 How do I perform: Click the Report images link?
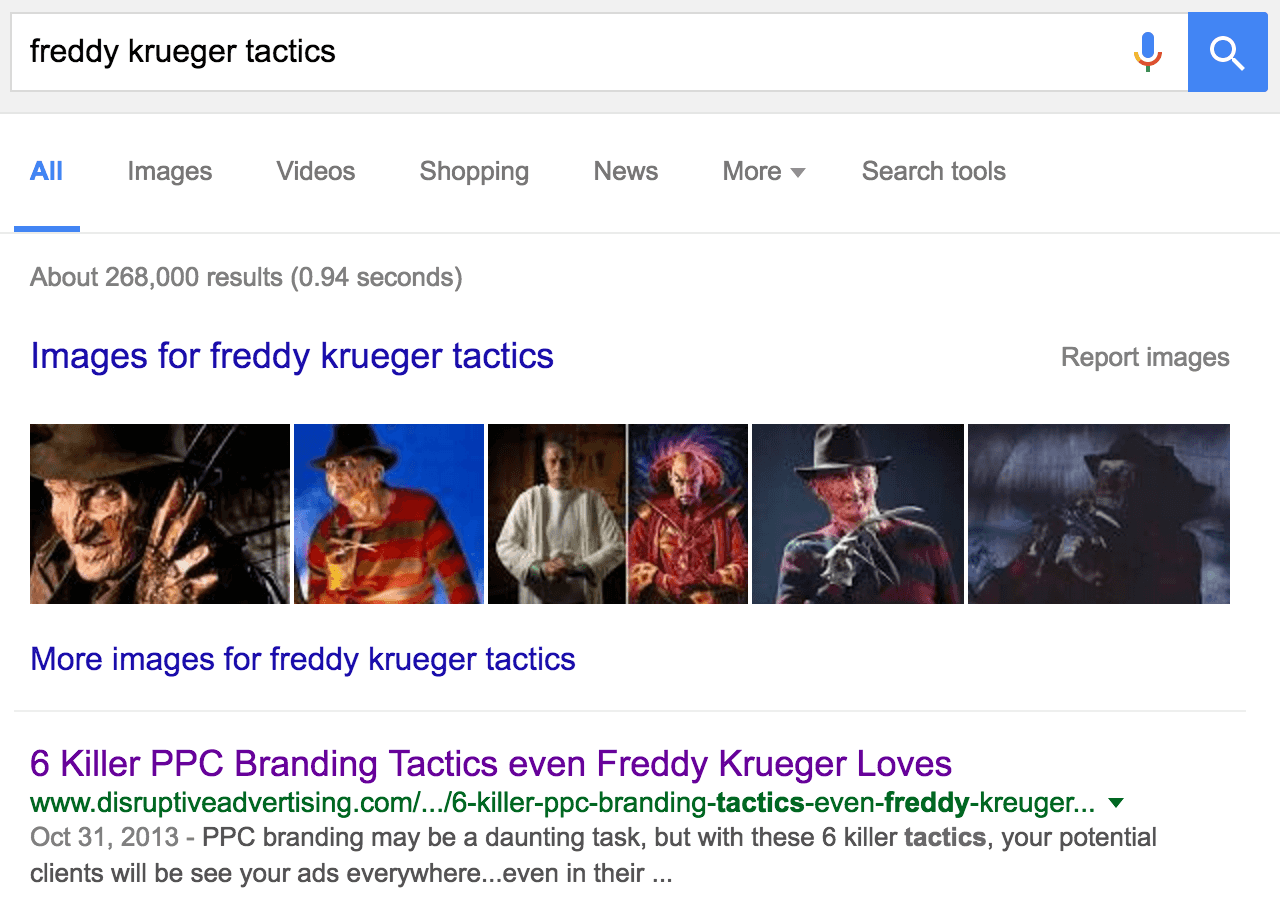(x=1145, y=357)
